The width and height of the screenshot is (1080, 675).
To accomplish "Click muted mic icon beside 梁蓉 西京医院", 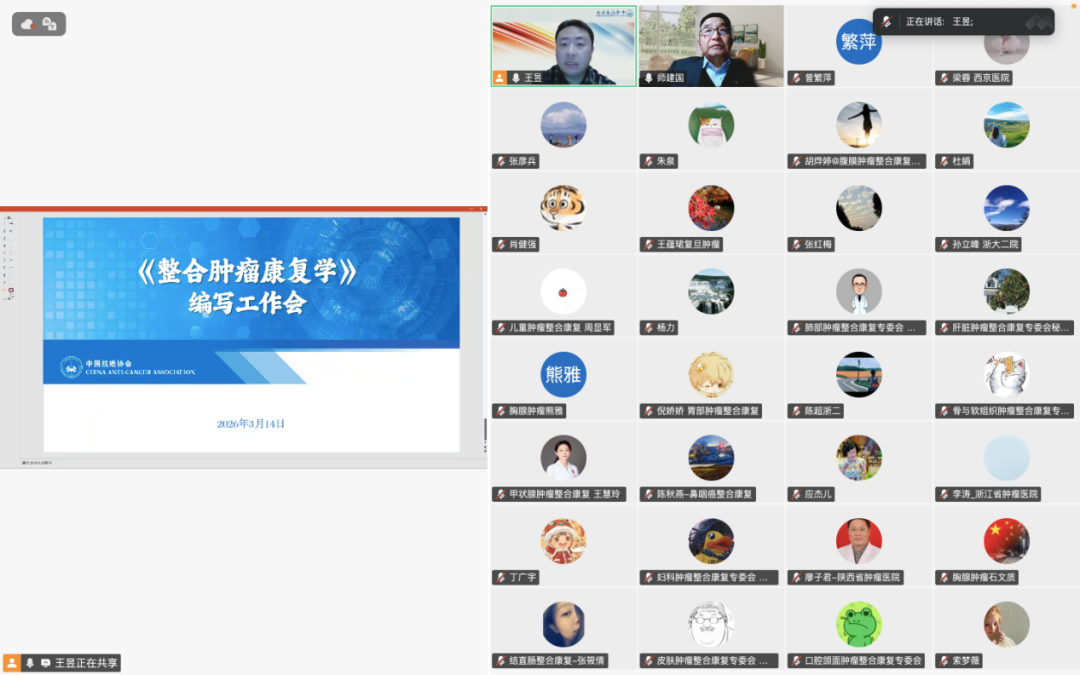I will coord(944,78).
